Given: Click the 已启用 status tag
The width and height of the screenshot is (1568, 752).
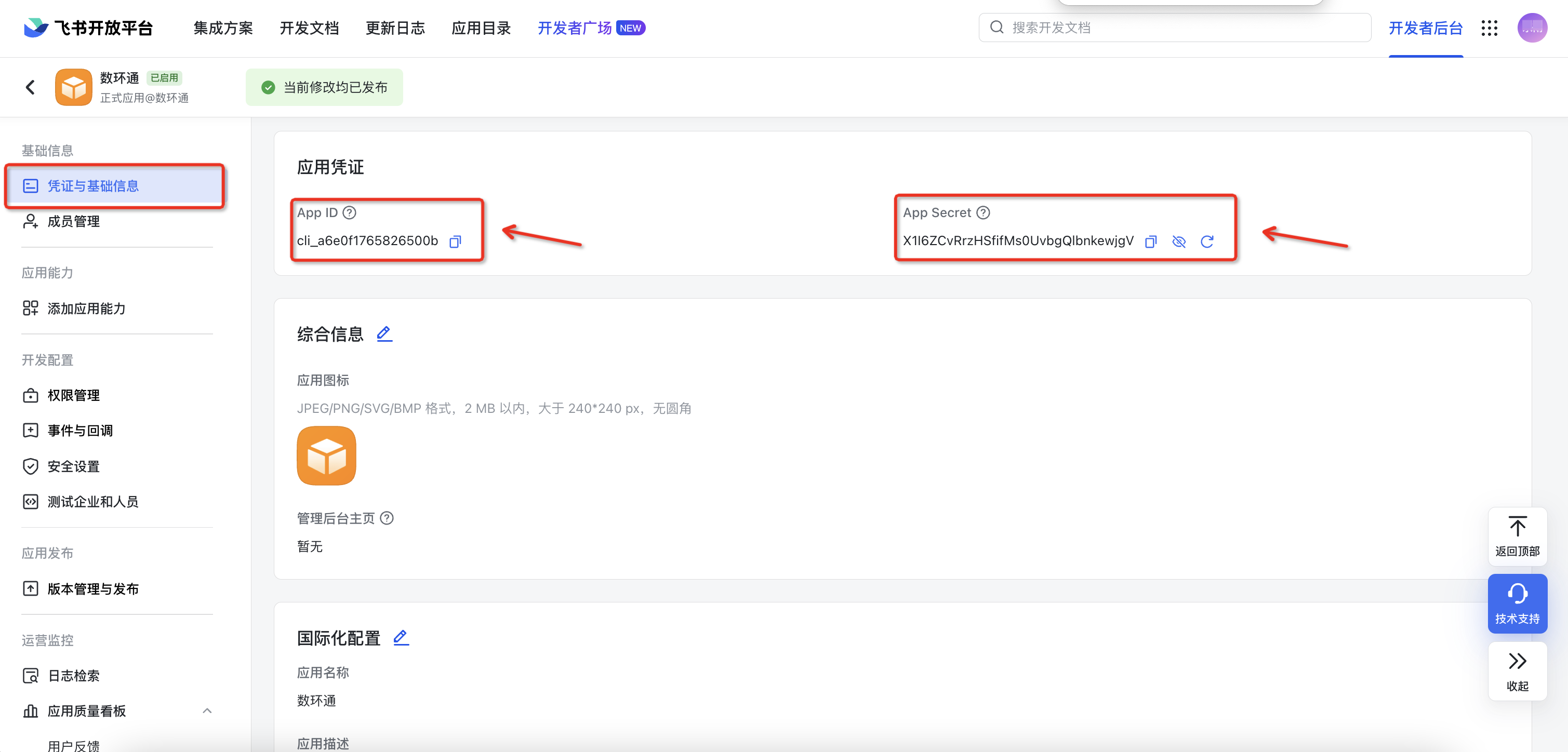Looking at the screenshot, I should click(x=164, y=78).
